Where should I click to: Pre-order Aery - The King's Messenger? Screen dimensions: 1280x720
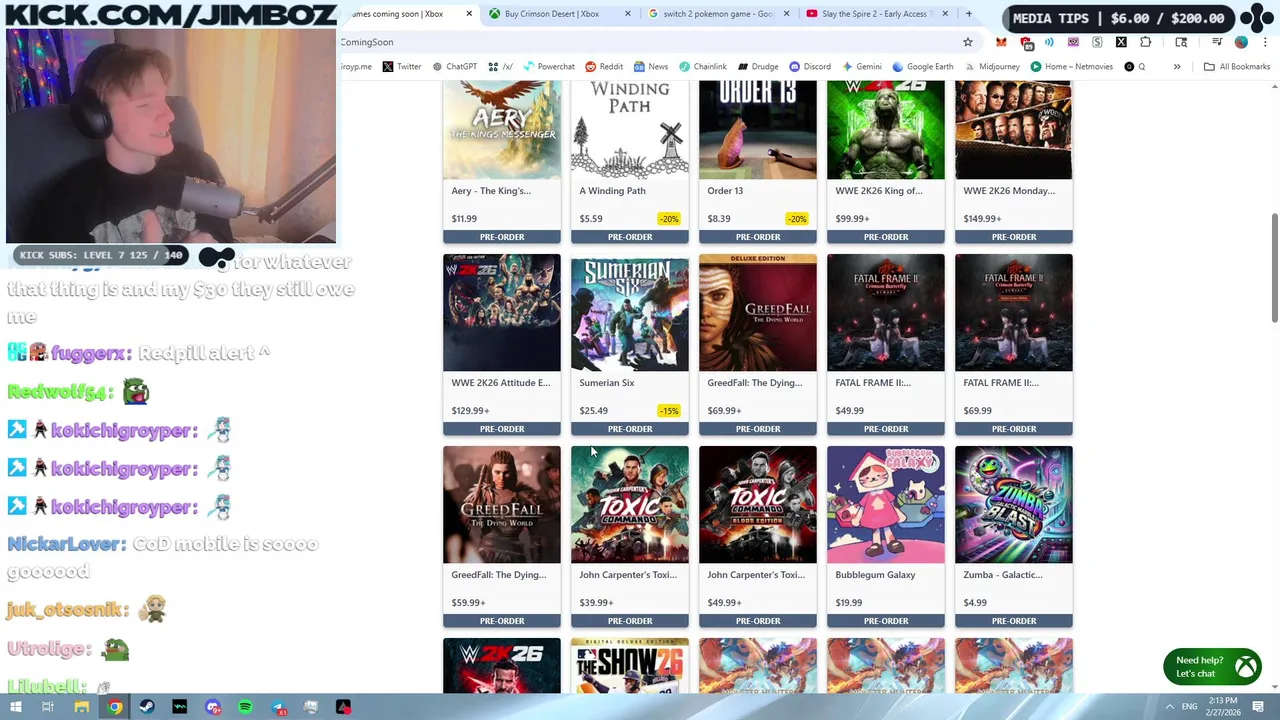tap(502, 237)
